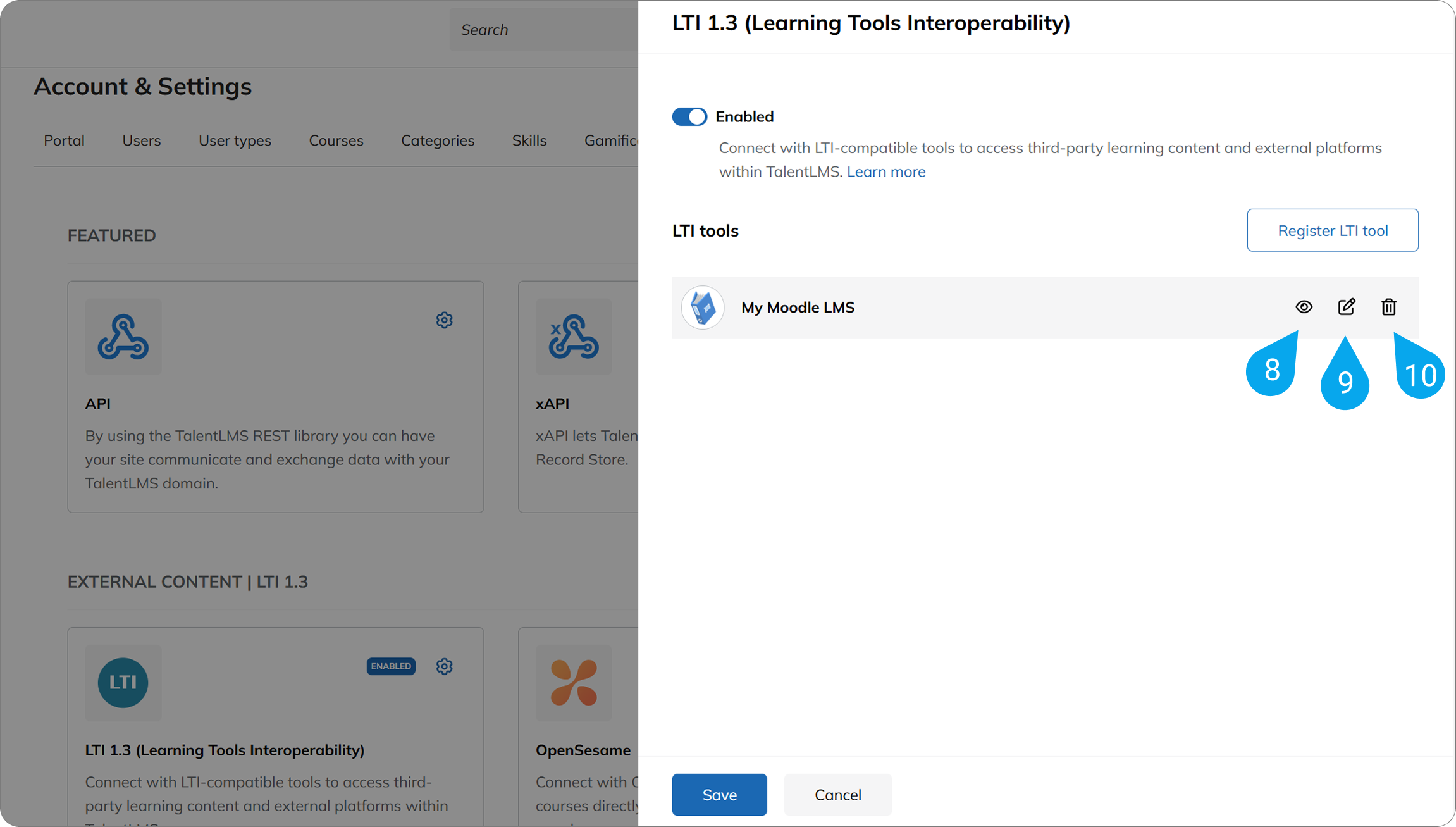Open the Gamification tab
This screenshot has width=1456, height=827.
[611, 140]
